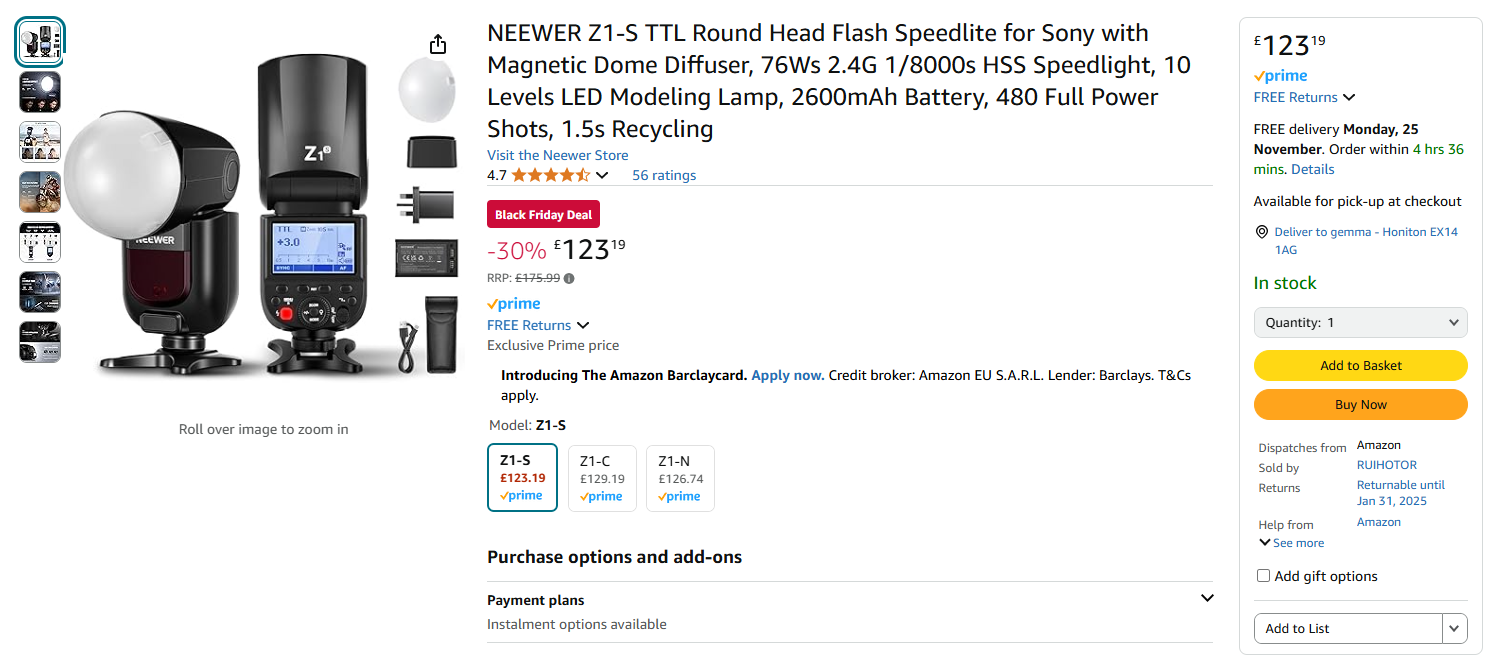This screenshot has width=1493, height=655.
Task: Click the share icon above product image
Action: point(437,45)
